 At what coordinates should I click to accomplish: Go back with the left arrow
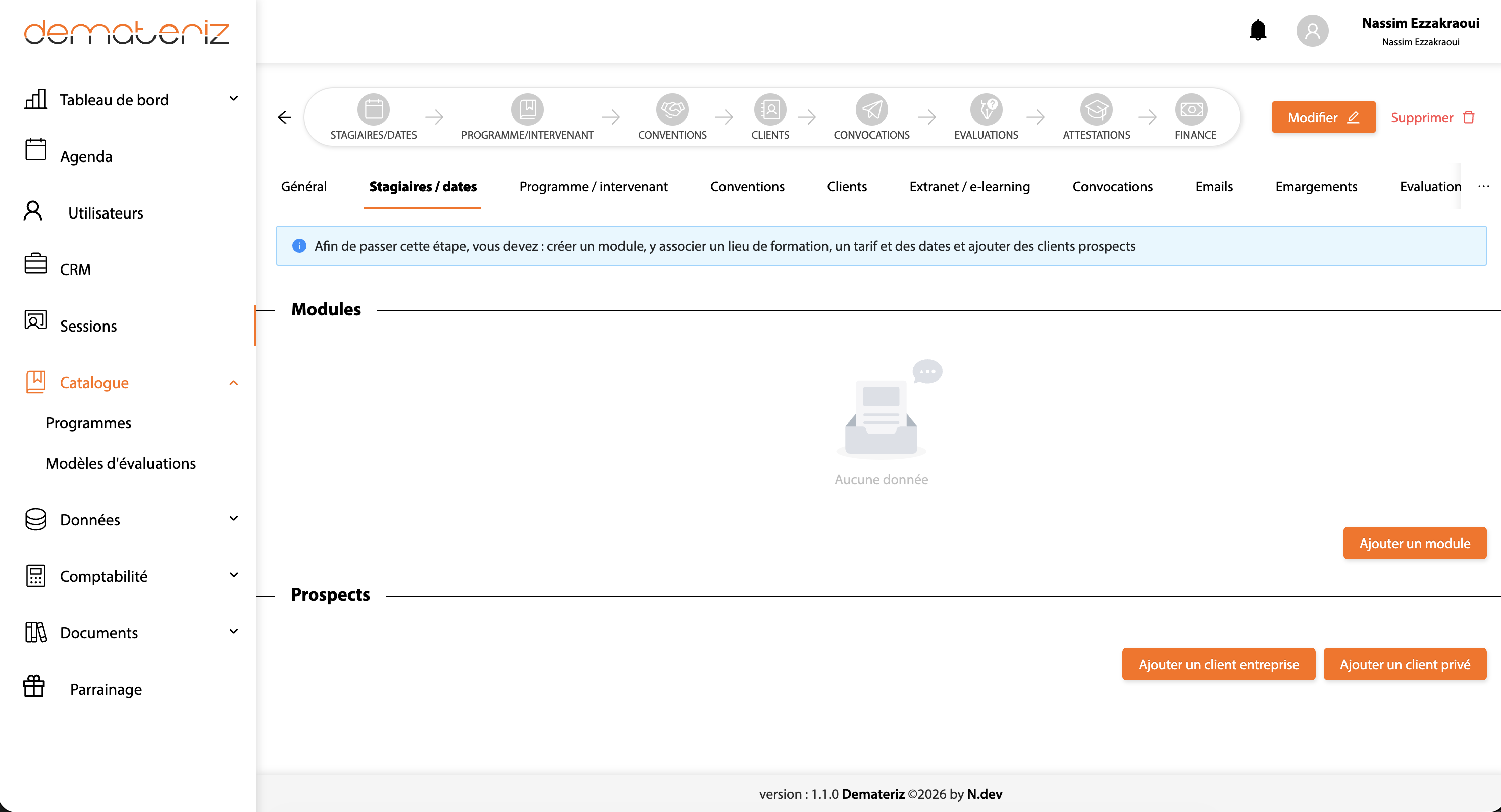[284, 117]
